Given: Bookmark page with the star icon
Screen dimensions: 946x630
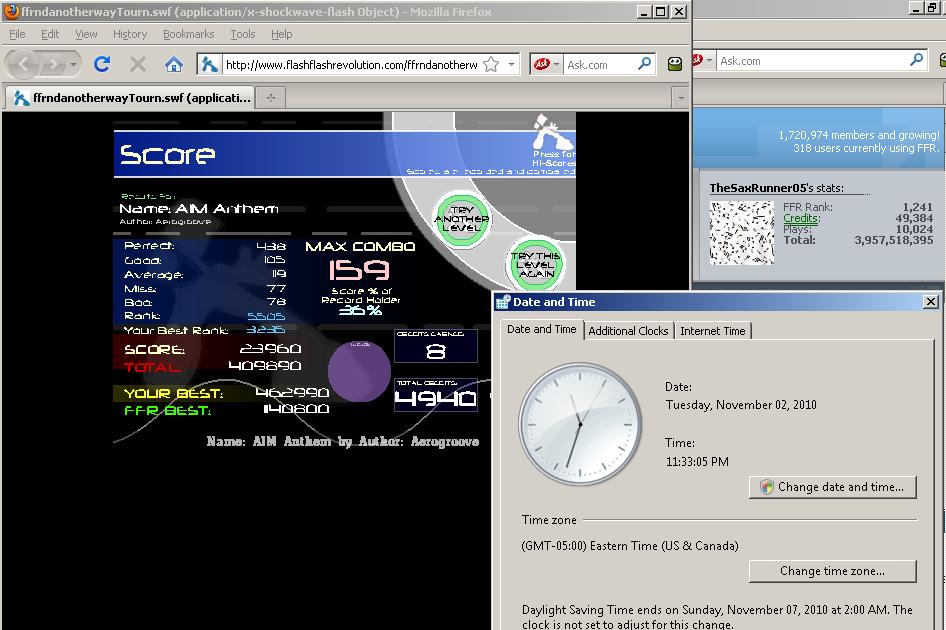Looking at the screenshot, I should (x=492, y=64).
